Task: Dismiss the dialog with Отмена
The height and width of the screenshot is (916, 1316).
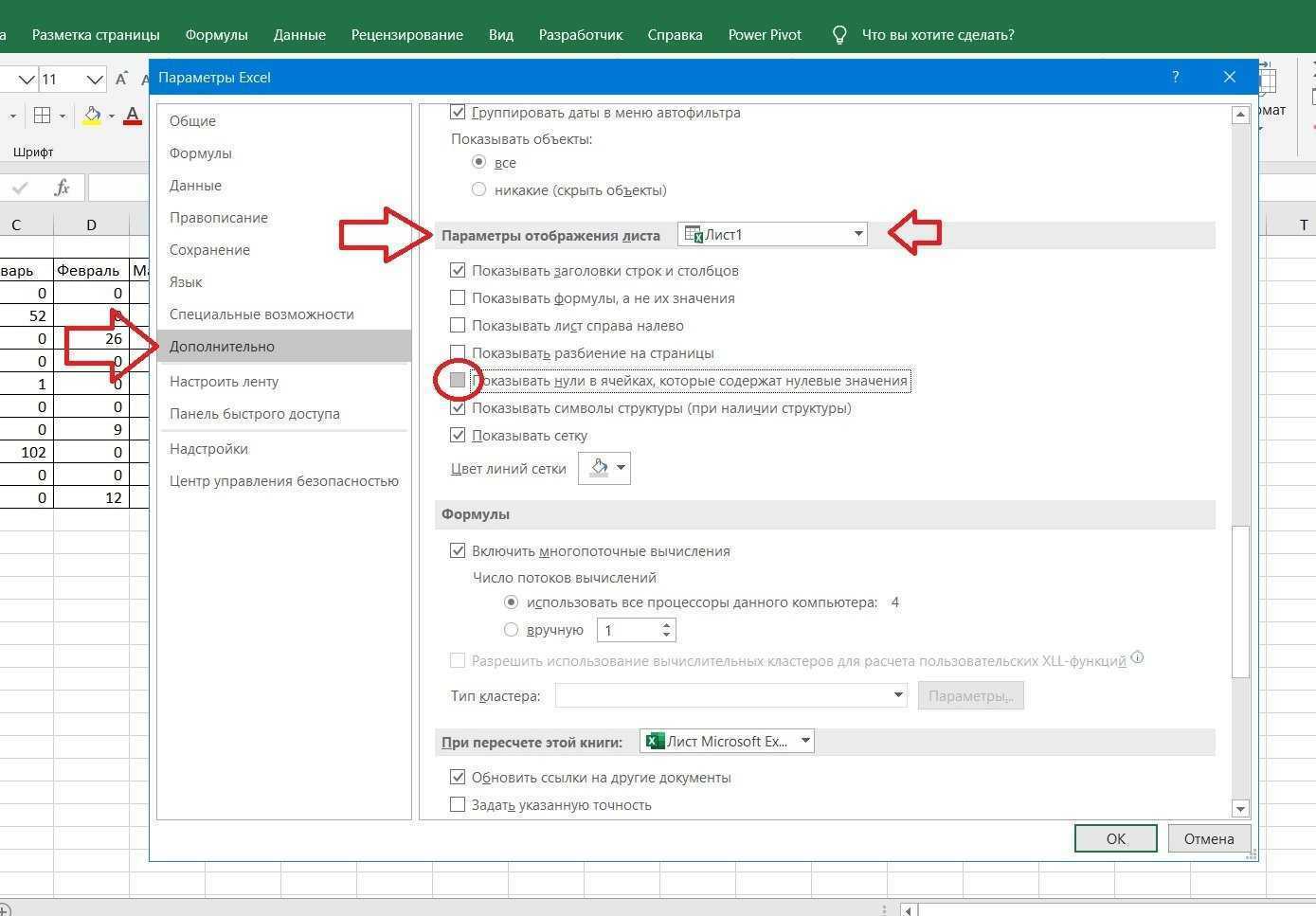Action: click(x=1209, y=838)
